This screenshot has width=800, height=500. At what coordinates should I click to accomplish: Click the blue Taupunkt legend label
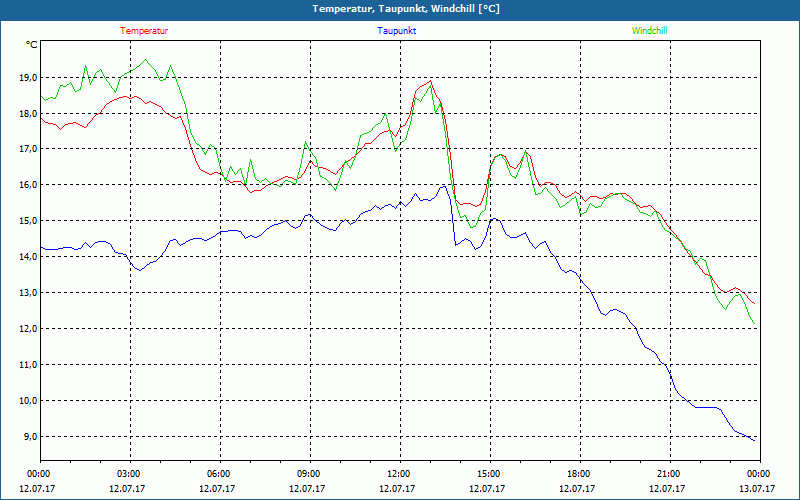point(396,31)
